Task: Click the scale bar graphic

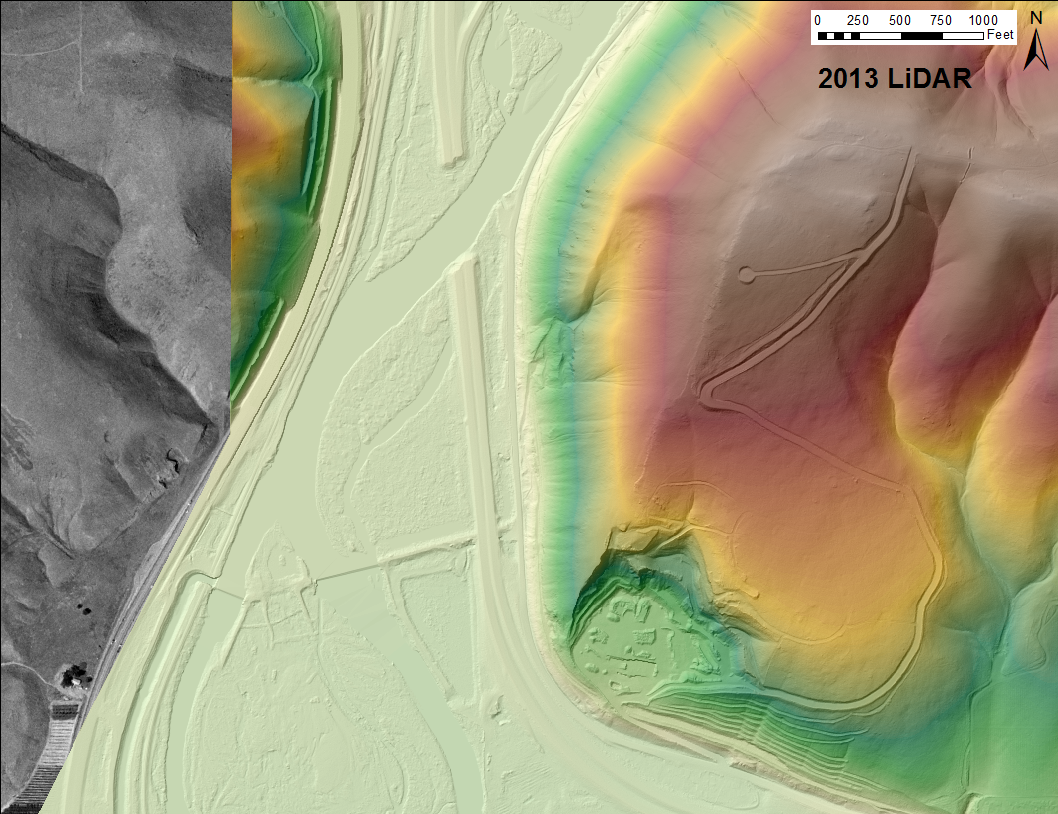Action: tap(900, 36)
